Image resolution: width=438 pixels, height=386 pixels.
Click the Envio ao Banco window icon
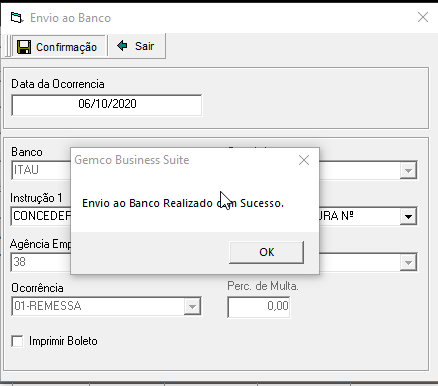(16, 17)
